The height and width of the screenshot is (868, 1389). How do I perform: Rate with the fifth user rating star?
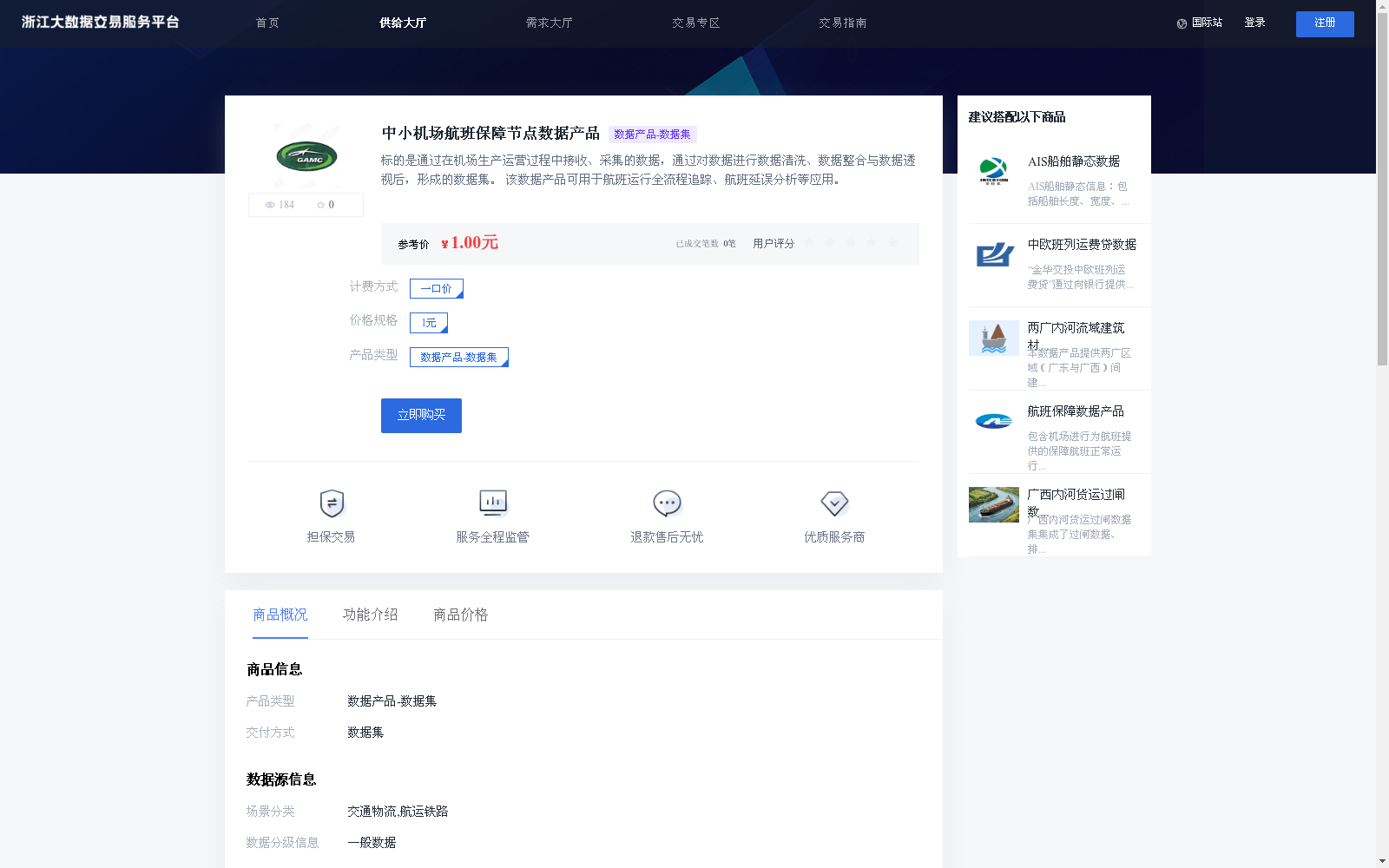(x=892, y=243)
